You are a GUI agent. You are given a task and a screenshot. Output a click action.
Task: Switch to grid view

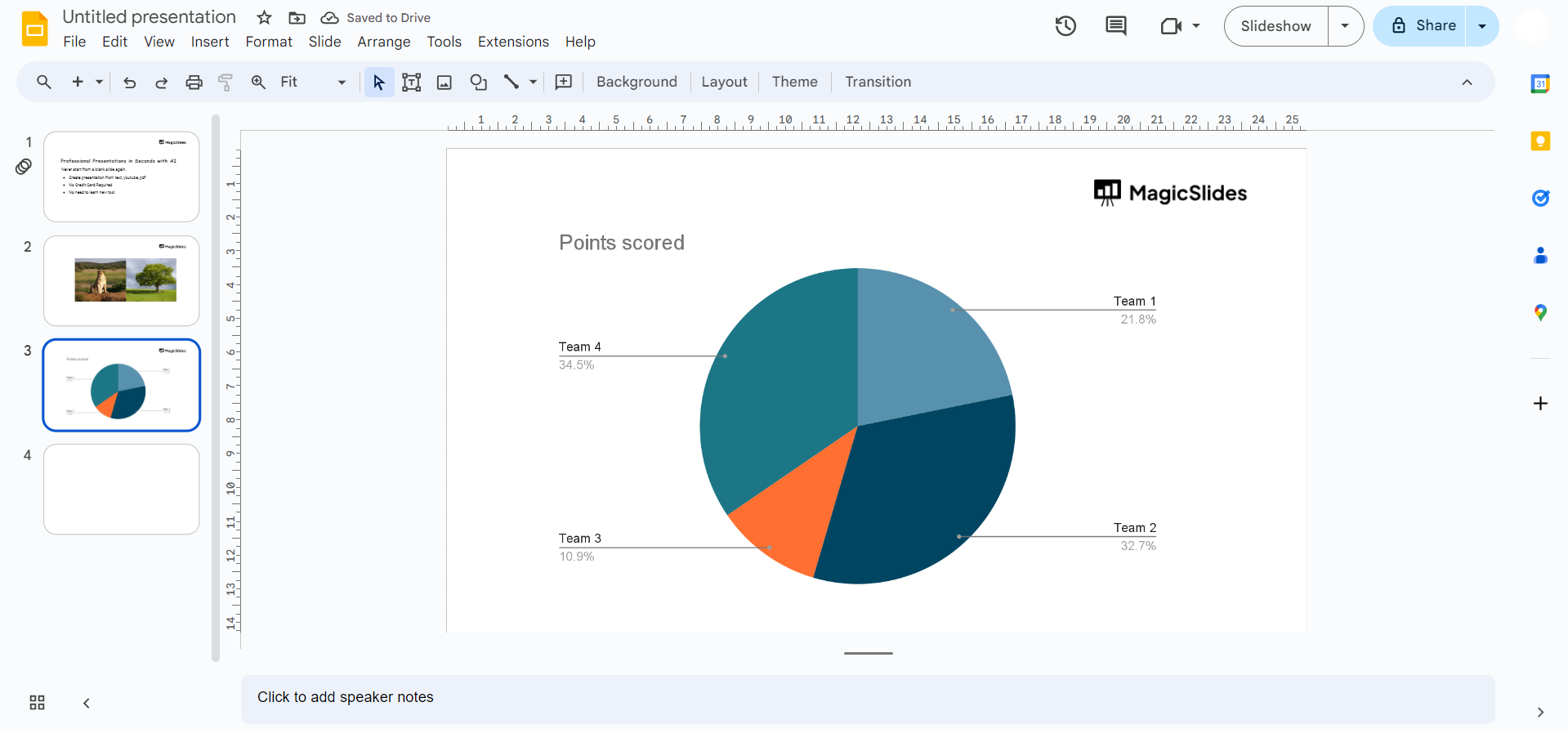[x=37, y=703]
